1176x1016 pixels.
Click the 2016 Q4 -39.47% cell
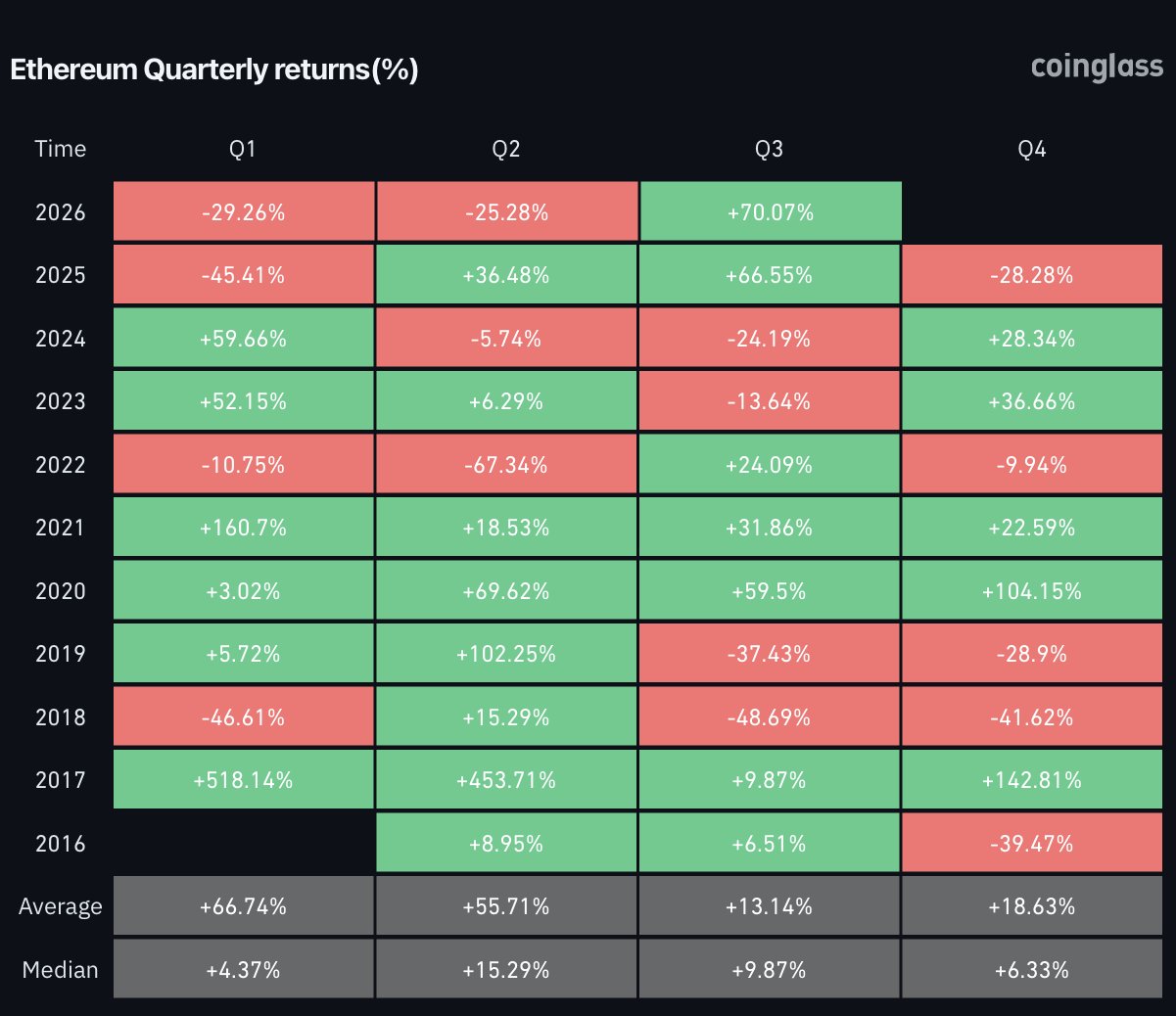click(1032, 843)
